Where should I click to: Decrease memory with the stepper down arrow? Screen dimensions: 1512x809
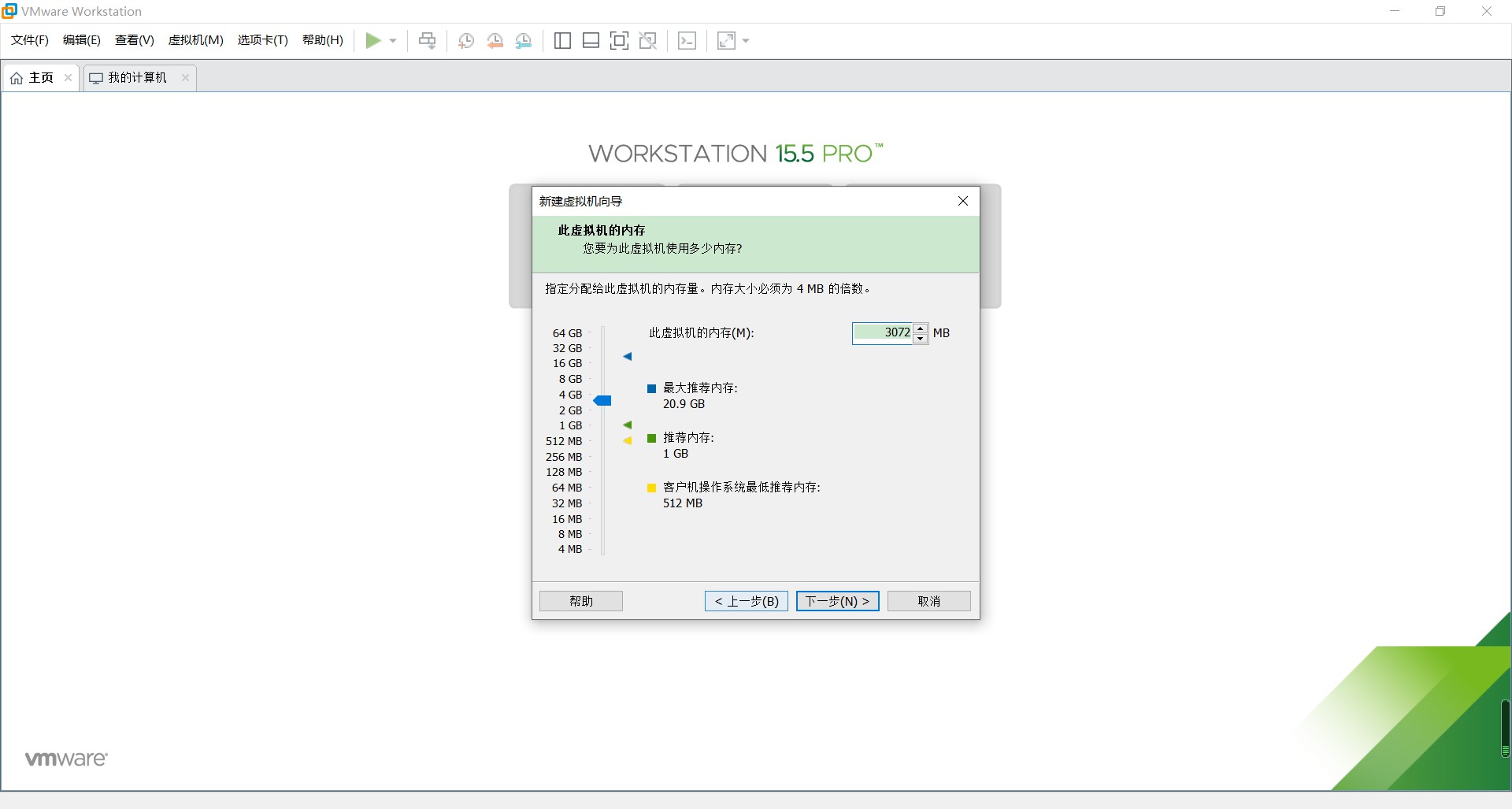[x=921, y=338]
